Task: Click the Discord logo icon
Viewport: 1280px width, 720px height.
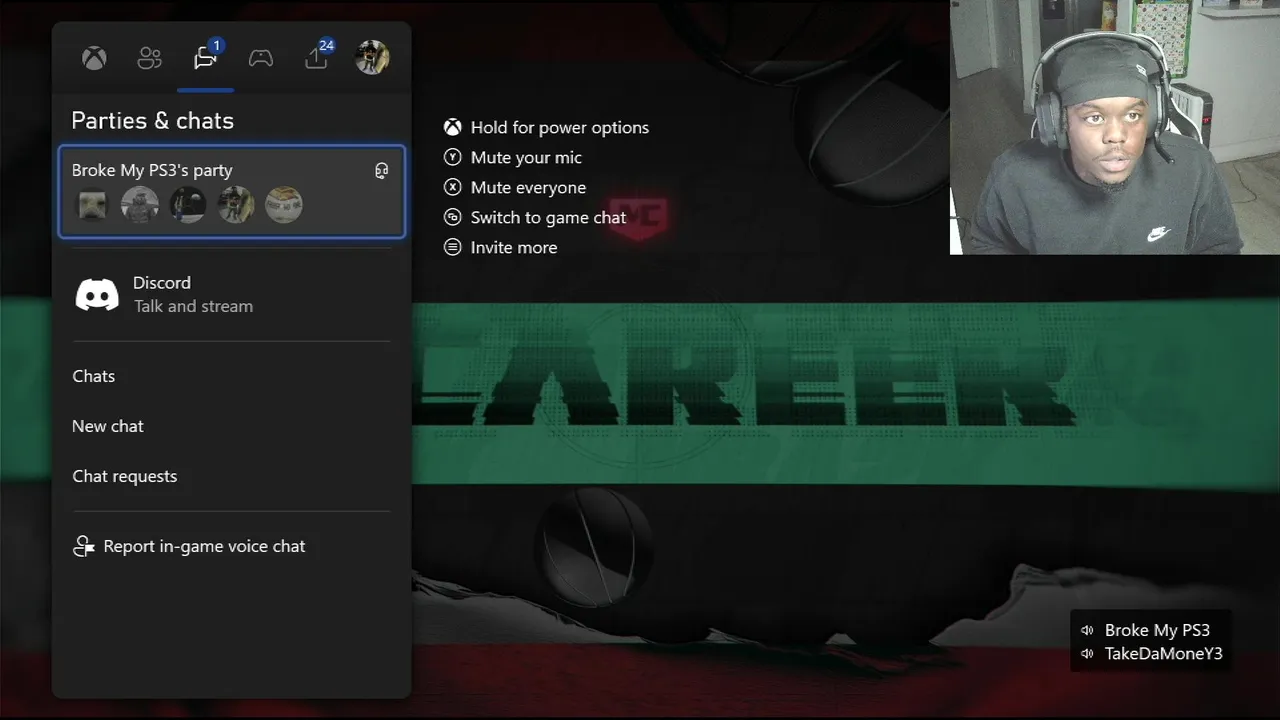Action: tap(97, 294)
